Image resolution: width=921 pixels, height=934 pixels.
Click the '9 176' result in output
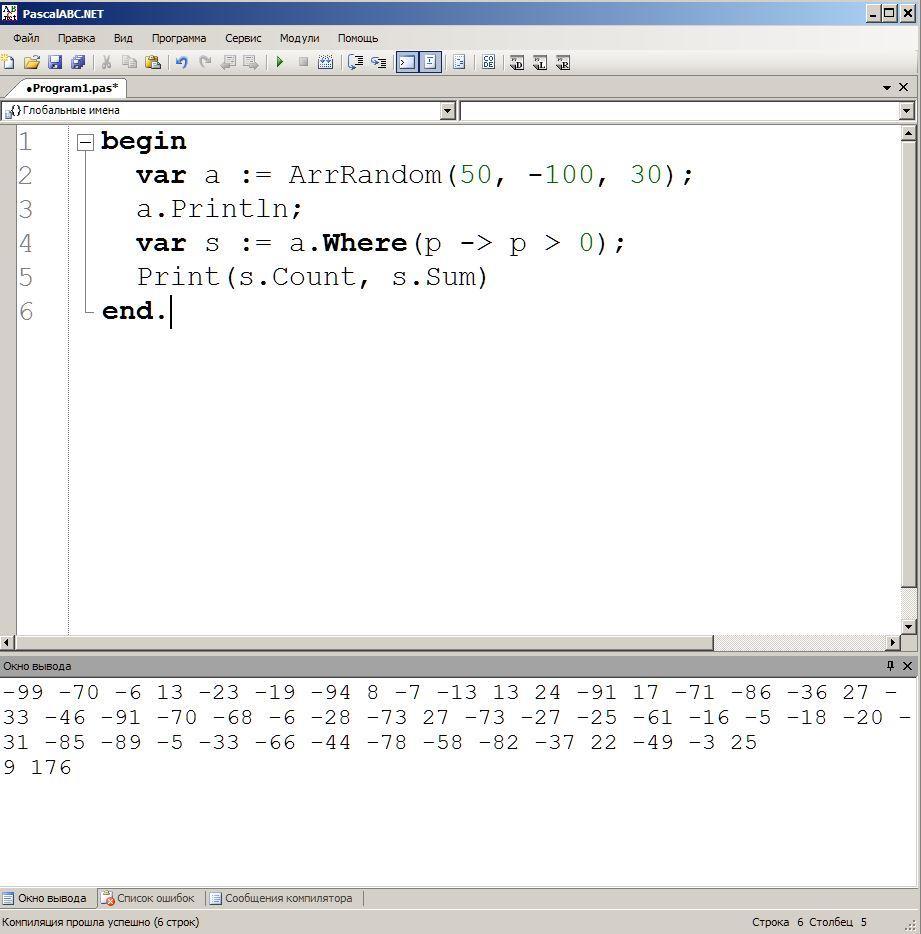(37, 767)
